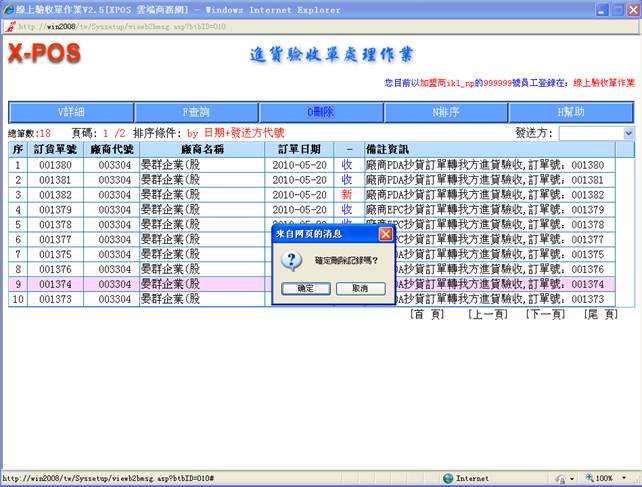Jump to the last page 尾頁
The image size is (642, 487).
click(x=600, y=314)
